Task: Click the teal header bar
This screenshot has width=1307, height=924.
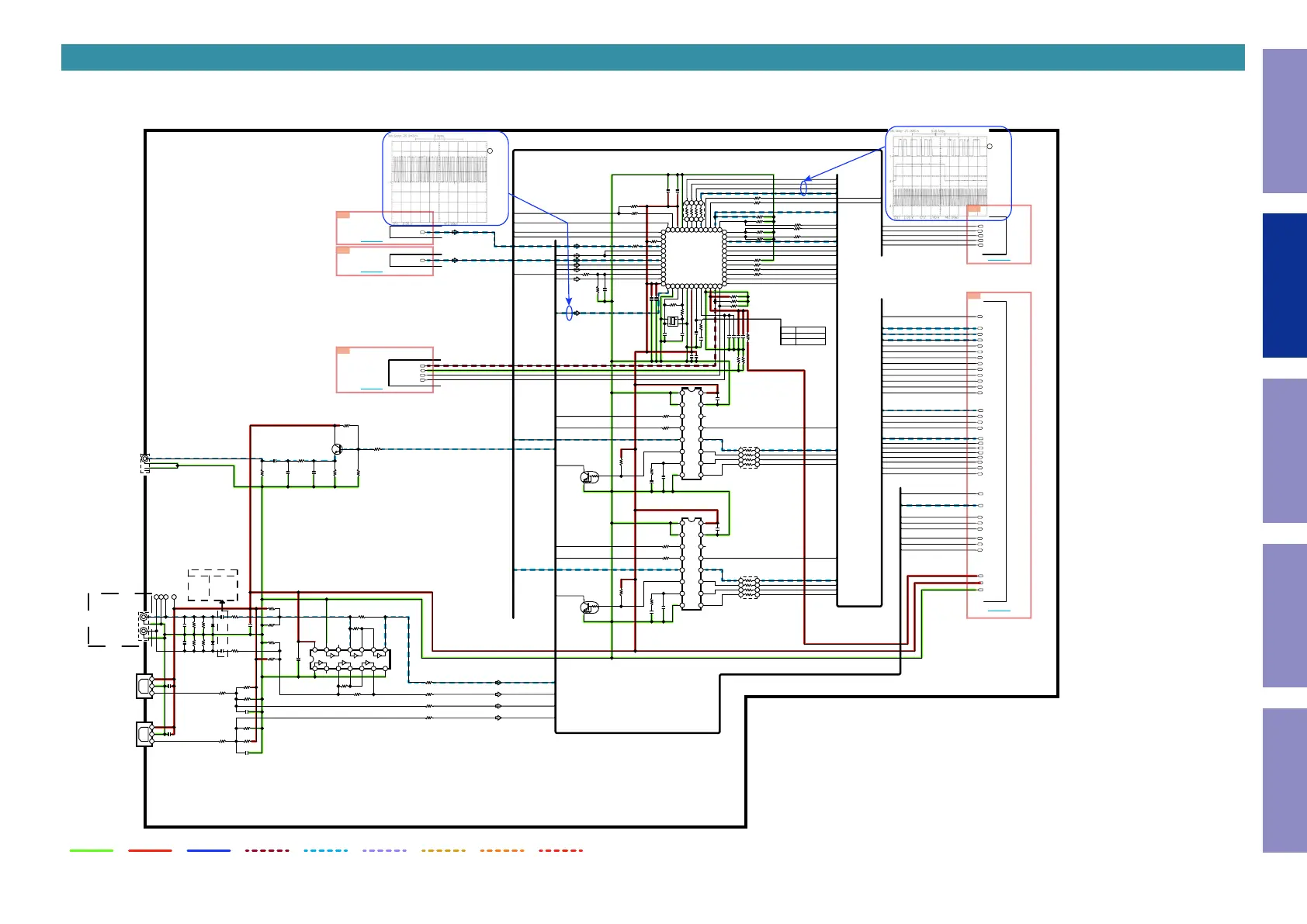Action: click(653, 57)
